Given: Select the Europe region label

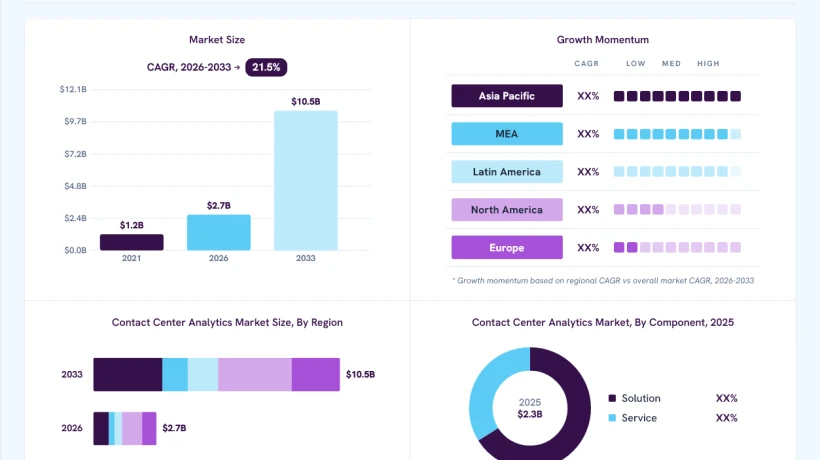Looking at the screenshot, I should tap(507, 247).
